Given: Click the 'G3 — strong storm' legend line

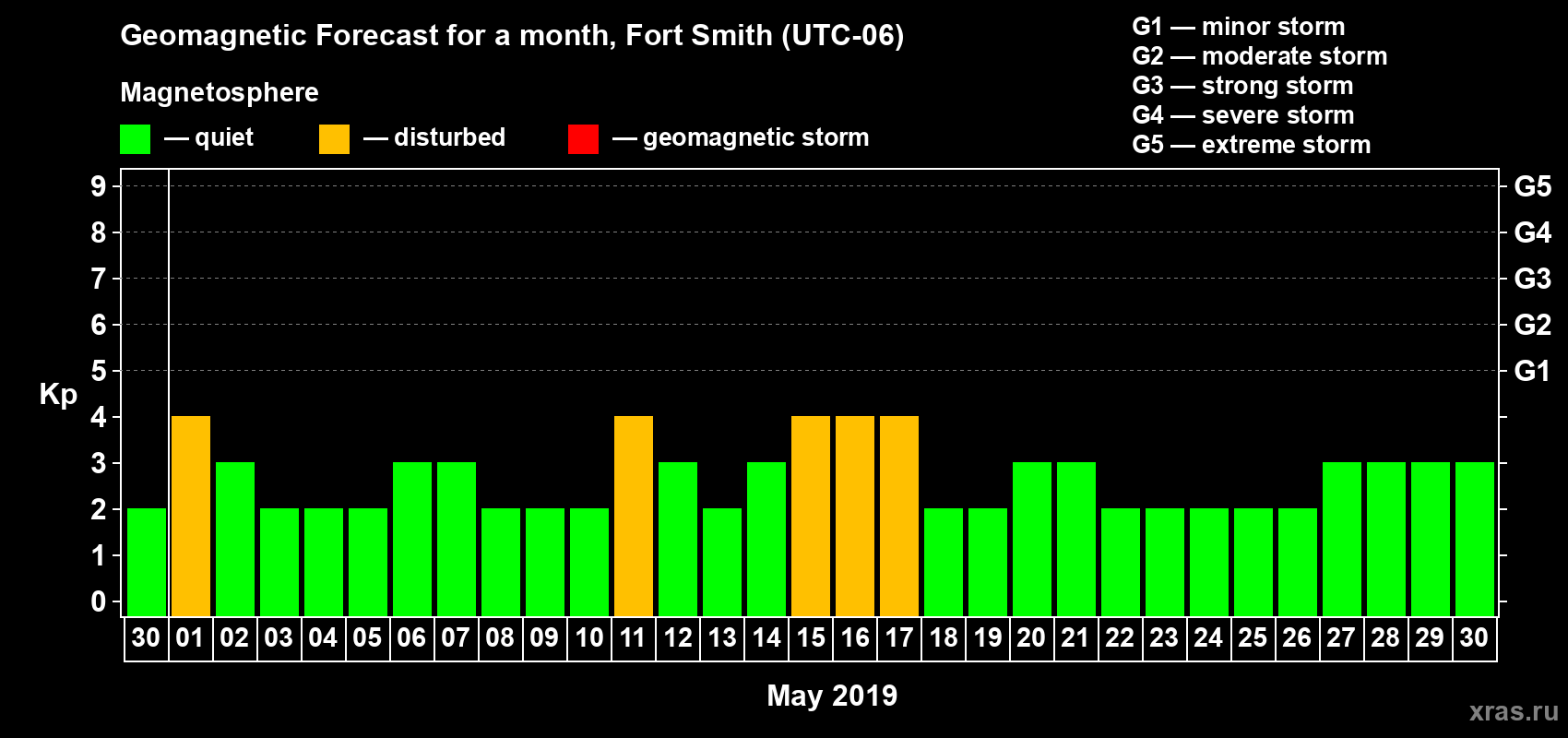Looking at the screenshot, I should (1242, 86).
